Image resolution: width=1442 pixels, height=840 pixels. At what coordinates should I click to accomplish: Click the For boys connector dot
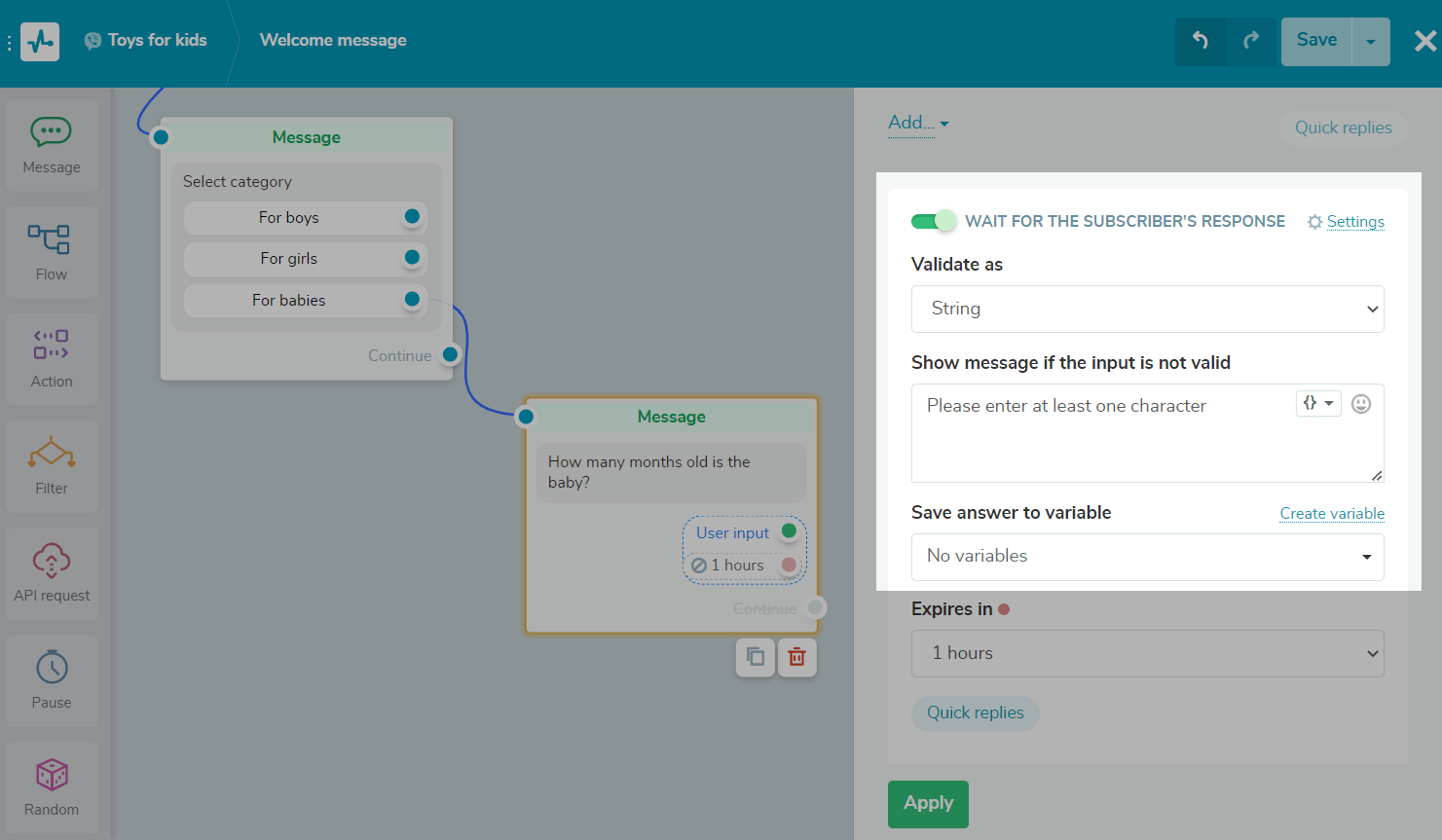[412, 216]
